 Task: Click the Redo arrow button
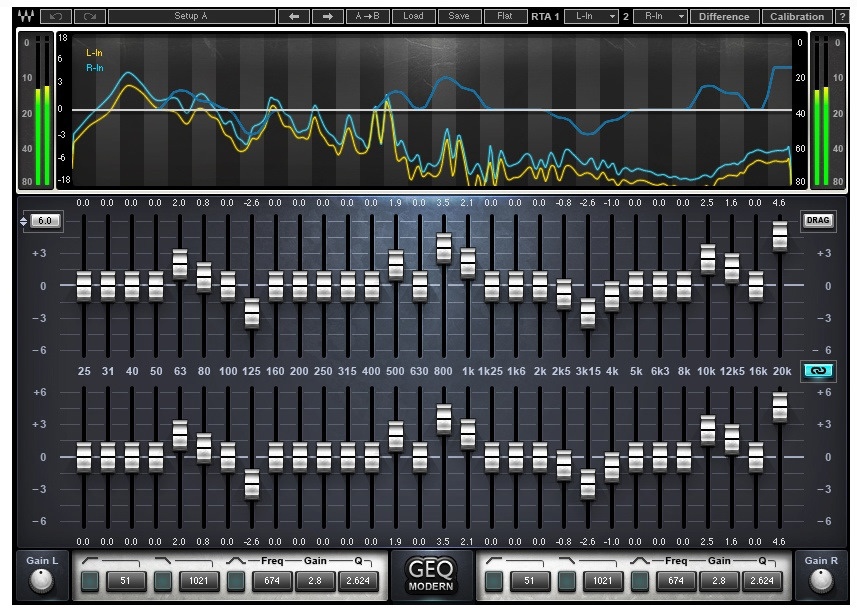[89, 17]
